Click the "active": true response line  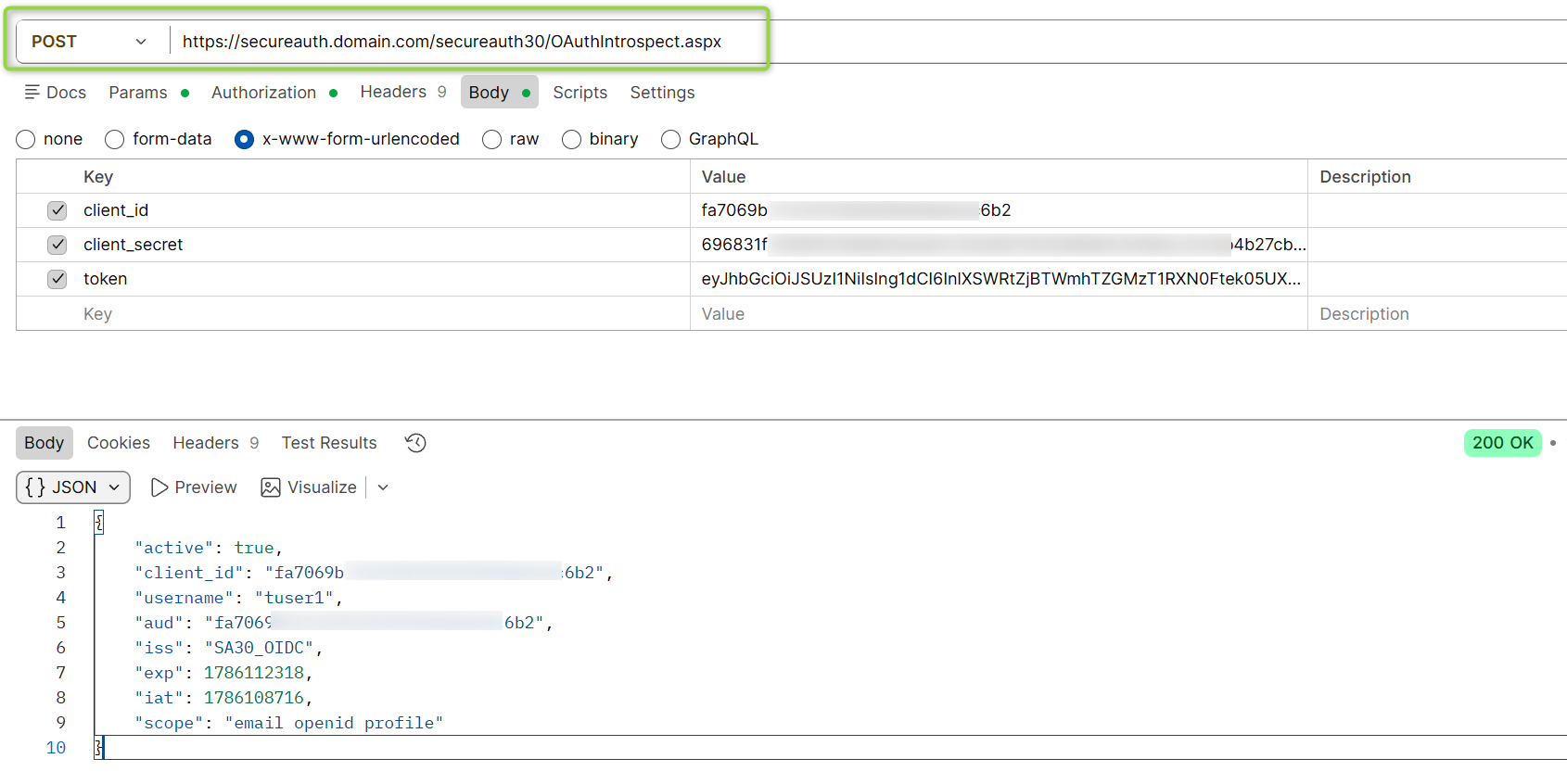click(x=209, y=548)
